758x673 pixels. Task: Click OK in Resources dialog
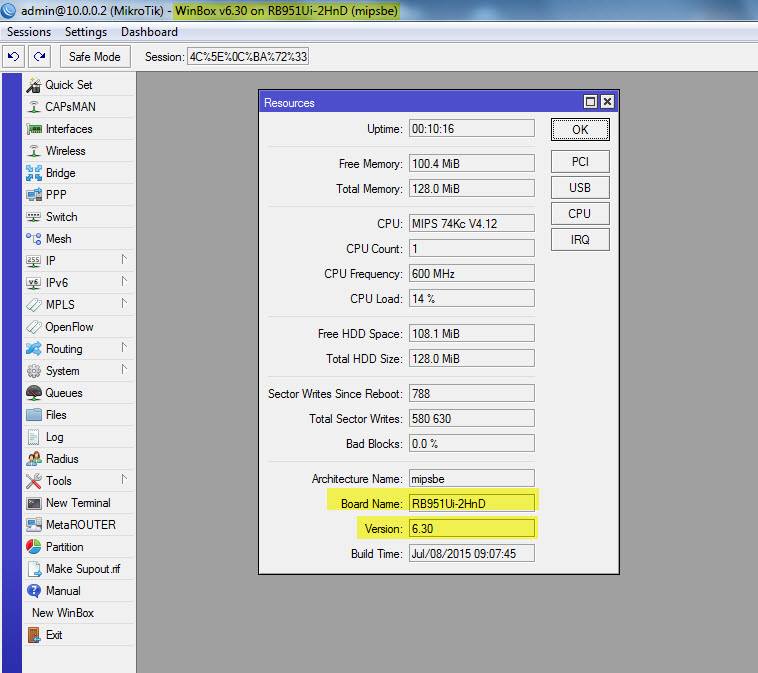click(x=580, y=130)
